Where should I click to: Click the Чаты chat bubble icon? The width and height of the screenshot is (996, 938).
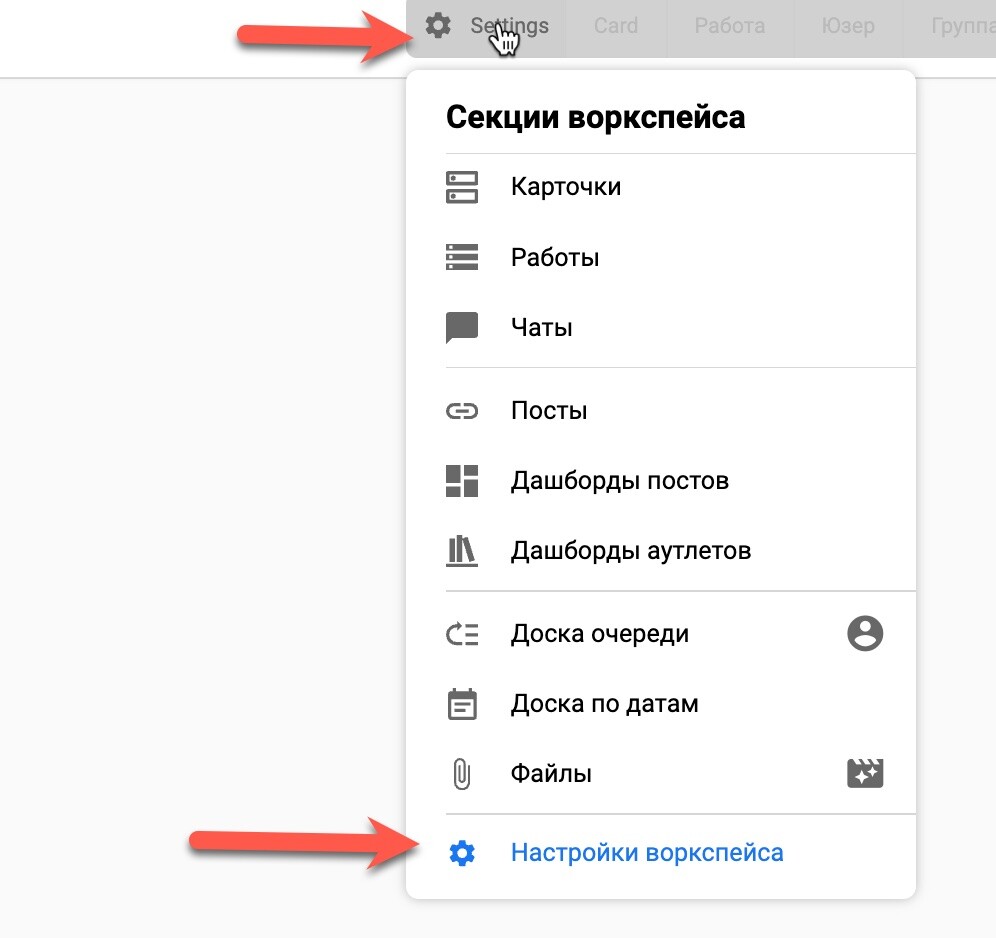tap(461, 327)
